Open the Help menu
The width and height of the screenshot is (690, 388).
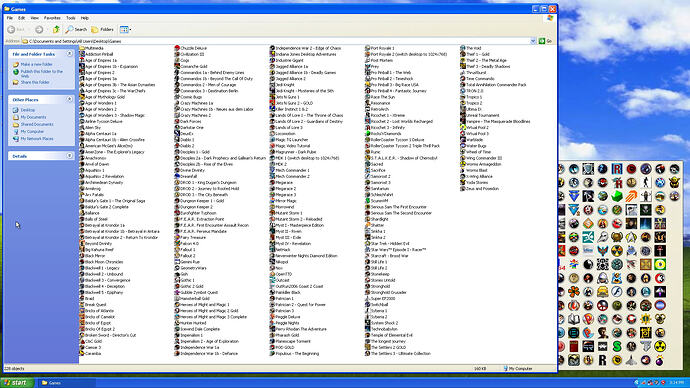84,18
